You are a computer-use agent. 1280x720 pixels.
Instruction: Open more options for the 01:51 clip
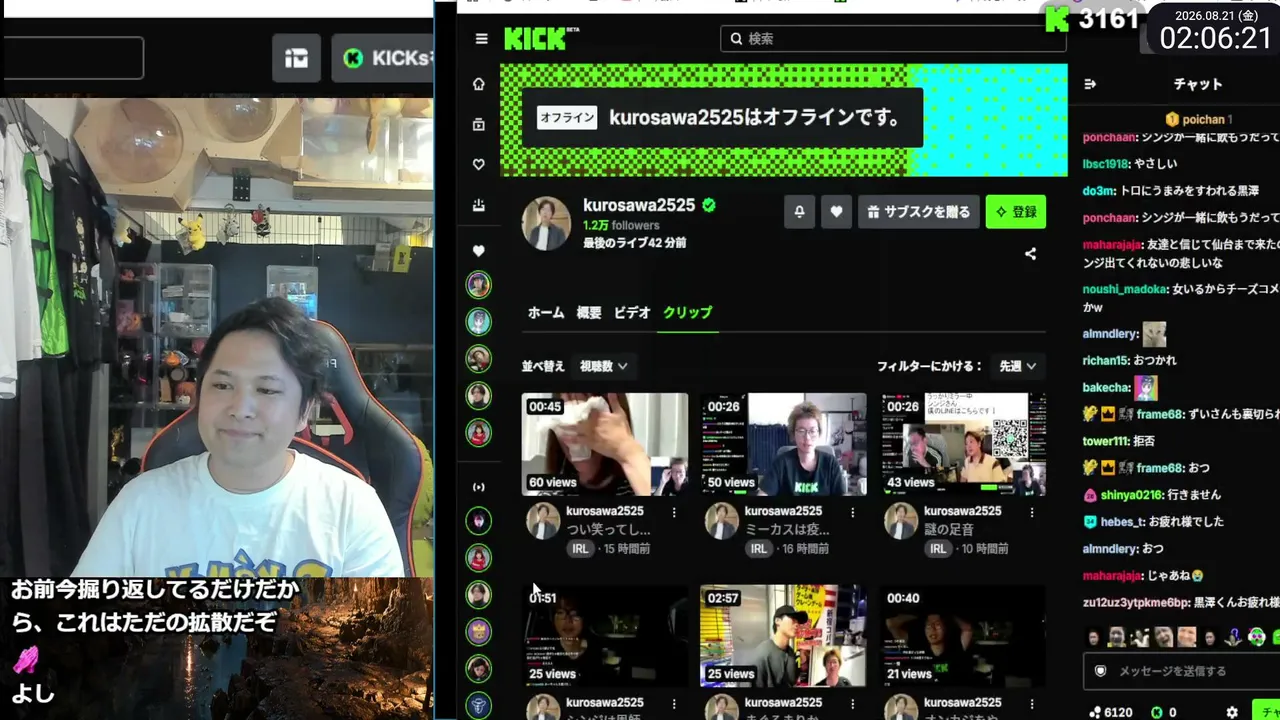(674, 704)
